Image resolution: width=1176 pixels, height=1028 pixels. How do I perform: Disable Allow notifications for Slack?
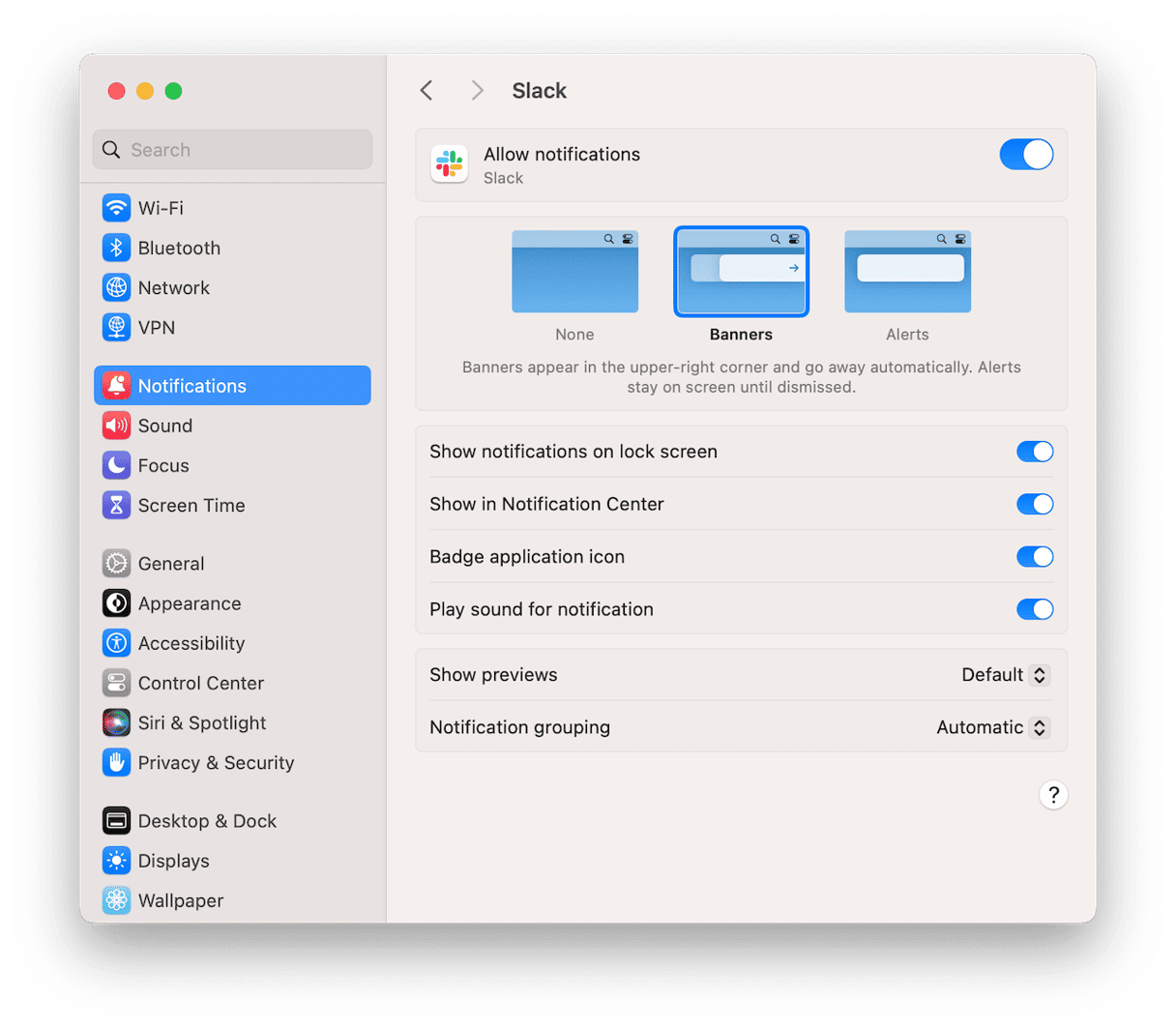point(1026,155)
